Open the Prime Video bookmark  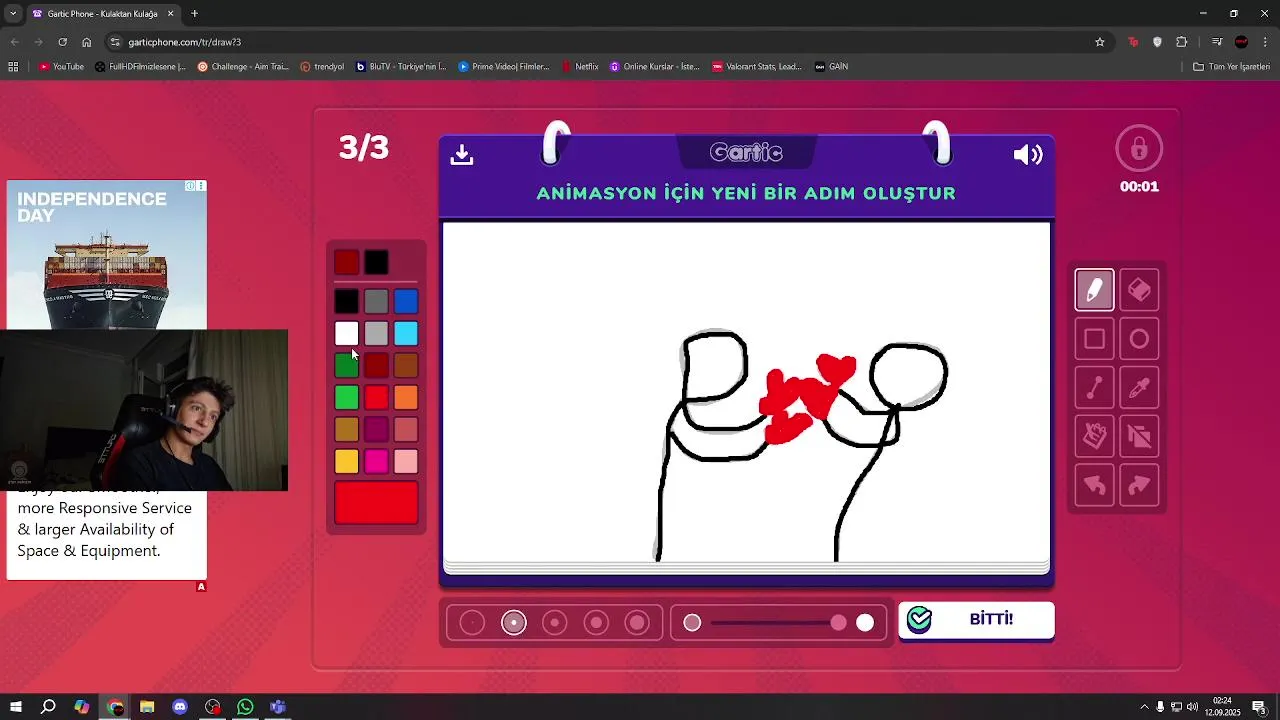click(504, 67)
